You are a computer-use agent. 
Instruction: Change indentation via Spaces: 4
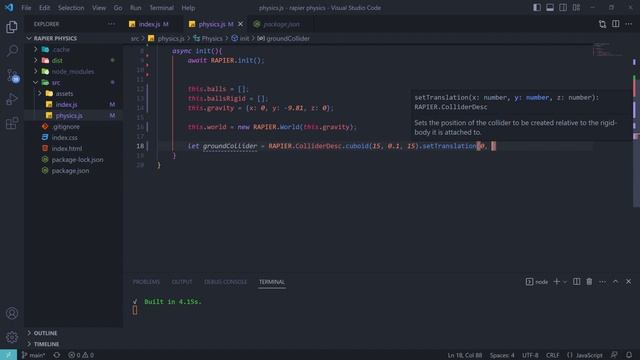[502, 355]
